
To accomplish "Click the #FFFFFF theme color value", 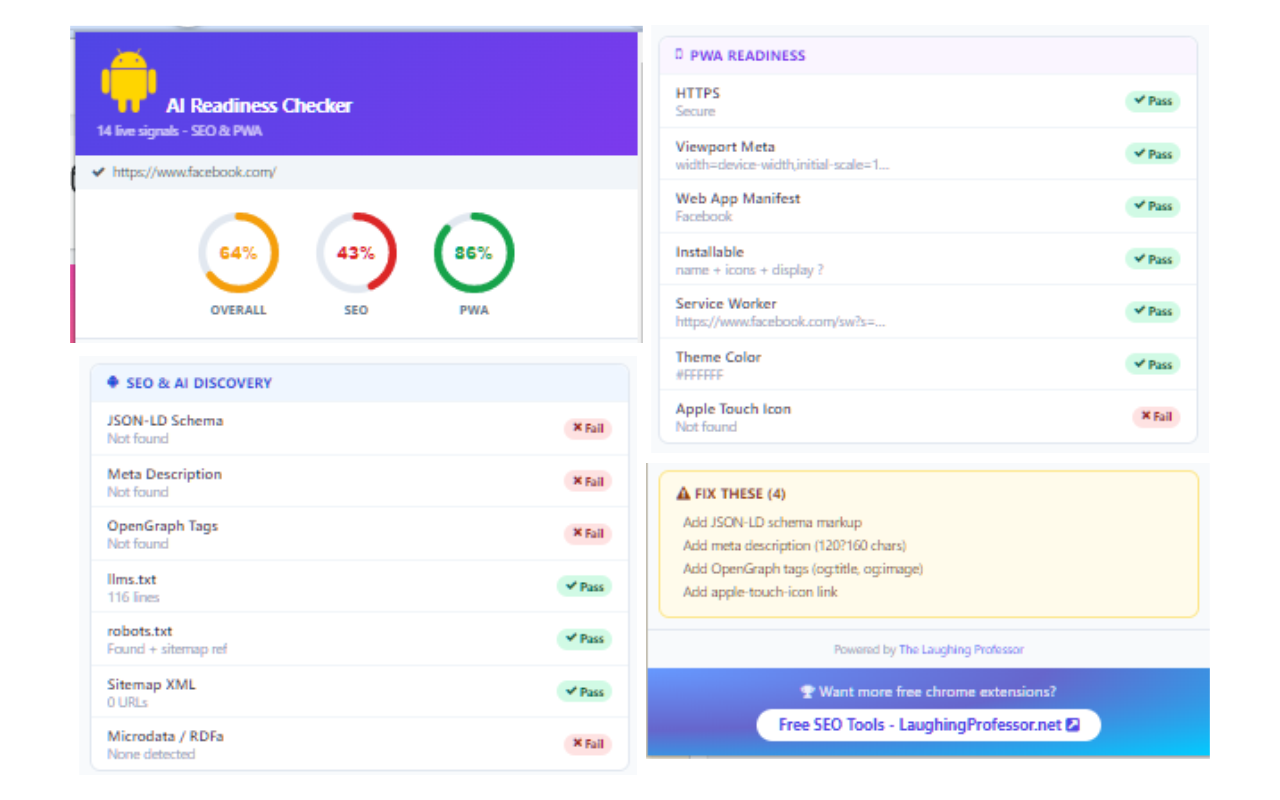I will [x=699, y=375].
